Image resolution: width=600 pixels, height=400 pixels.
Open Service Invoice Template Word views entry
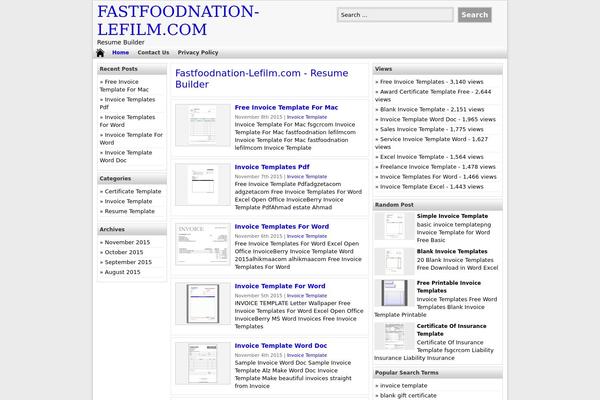click(432, 143)
